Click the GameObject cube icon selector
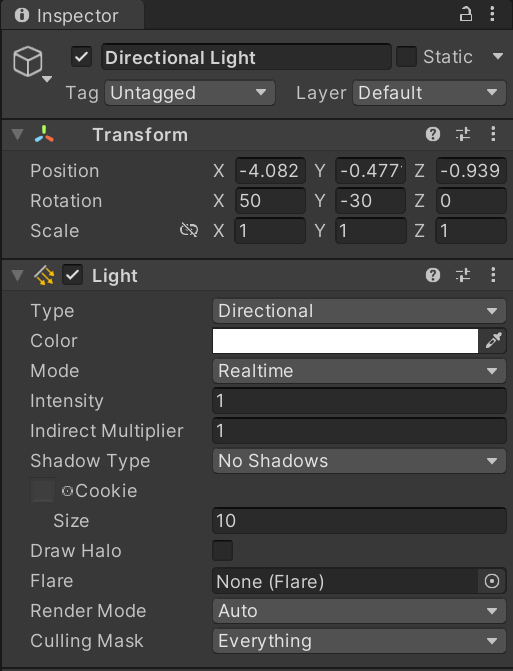Viewport: 513px width, 671px height. point(28,62)
